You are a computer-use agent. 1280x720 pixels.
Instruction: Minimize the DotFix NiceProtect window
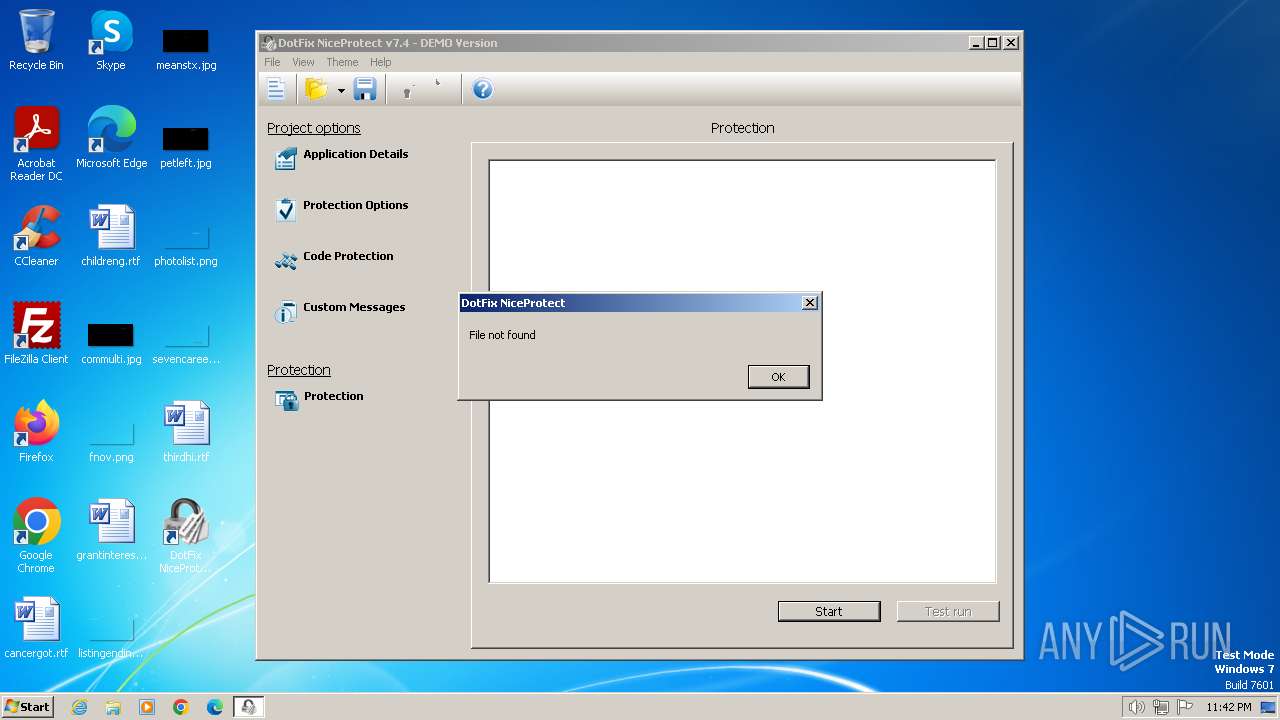[975, 43]
